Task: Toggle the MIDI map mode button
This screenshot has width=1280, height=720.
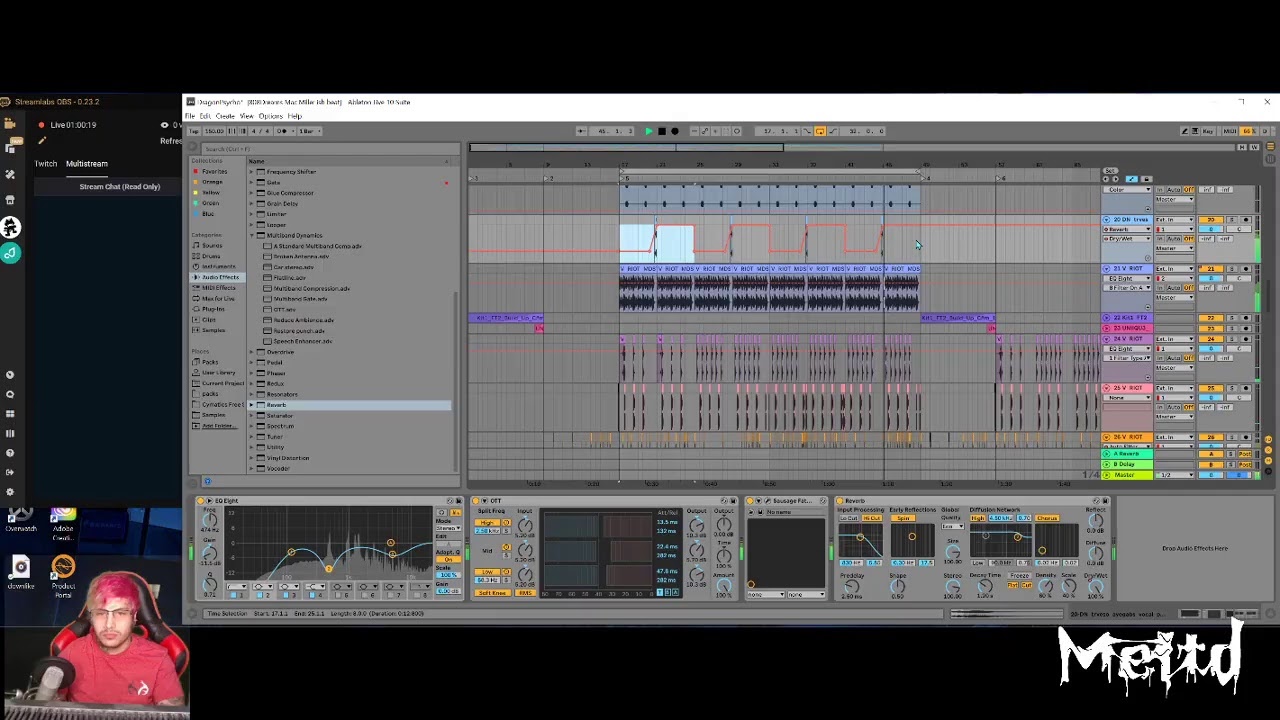Action: (1230, 131)
